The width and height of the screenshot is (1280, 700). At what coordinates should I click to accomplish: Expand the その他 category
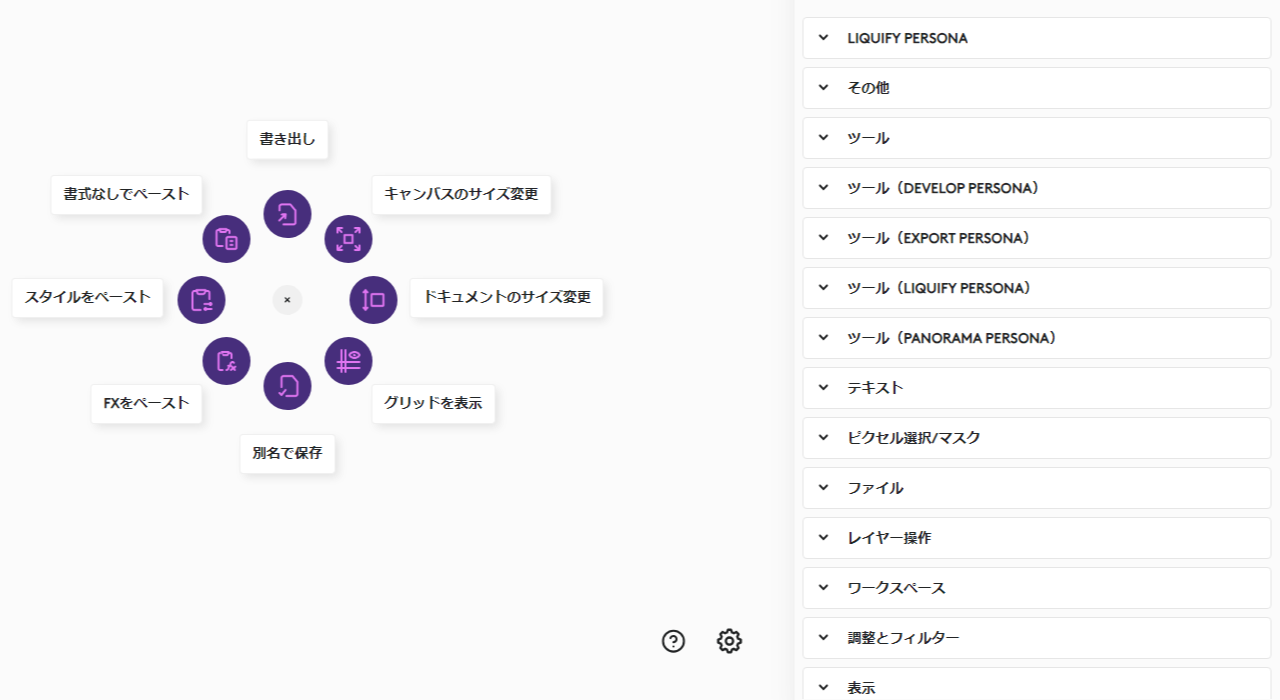(x=1036, y=88)
